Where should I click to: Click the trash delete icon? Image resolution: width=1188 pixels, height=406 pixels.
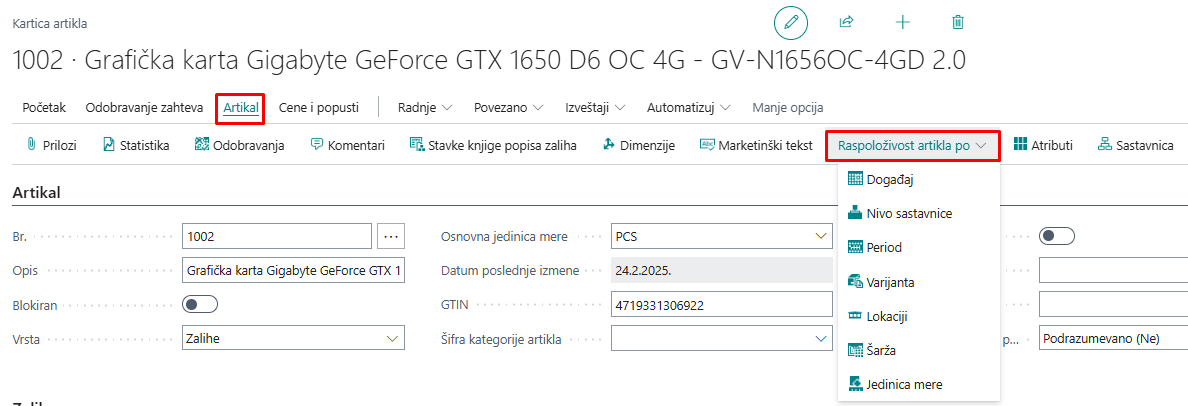(x=958, y=22)
